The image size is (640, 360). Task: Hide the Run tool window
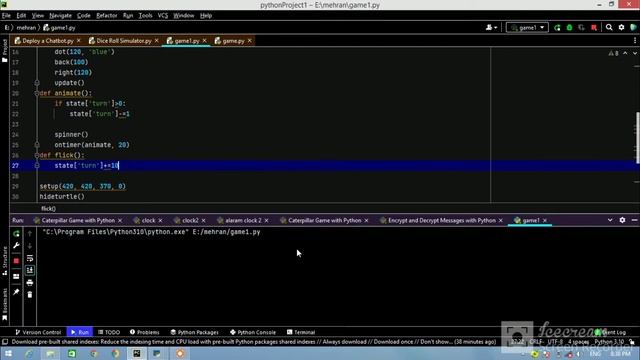click(634, 220)
